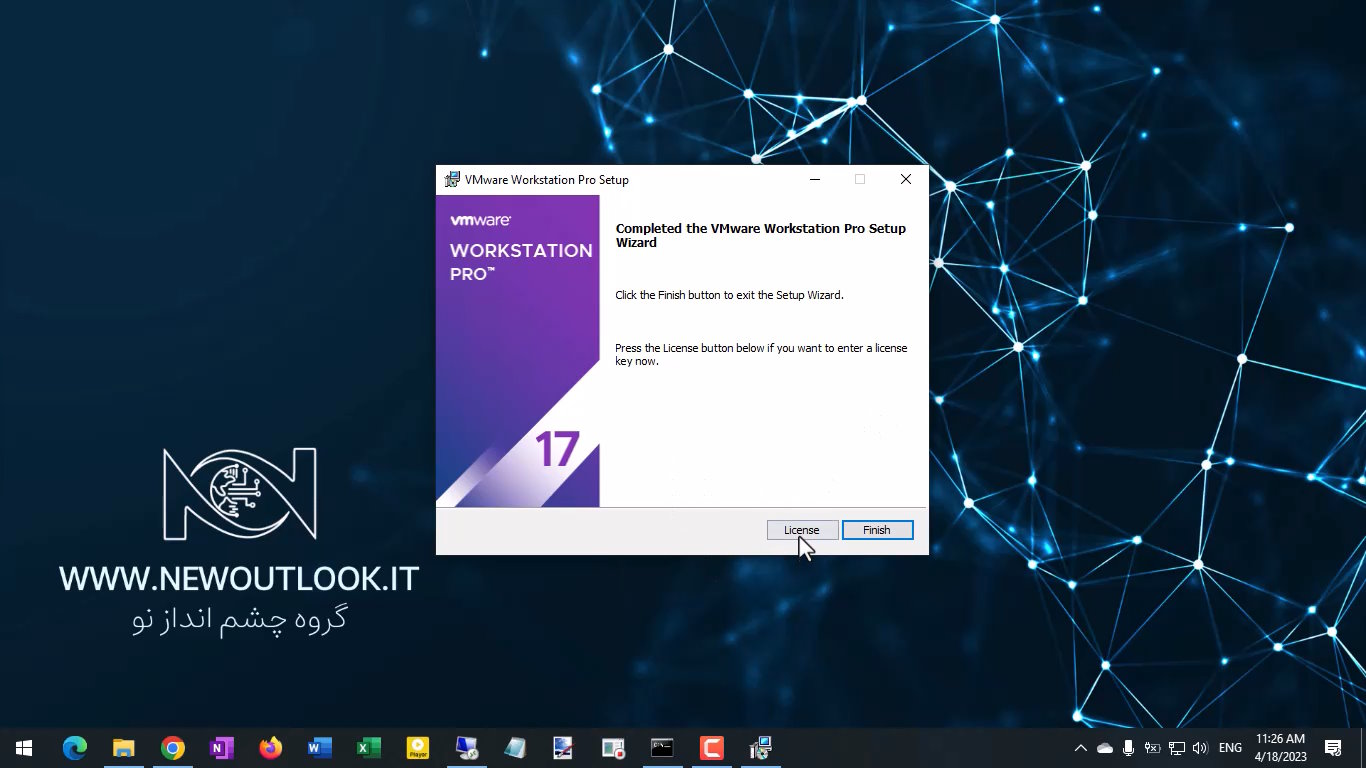1366x768 pixels.
Task: Click the Show desktop strip at taskbar end
Action: click(x=1363, y=748)
